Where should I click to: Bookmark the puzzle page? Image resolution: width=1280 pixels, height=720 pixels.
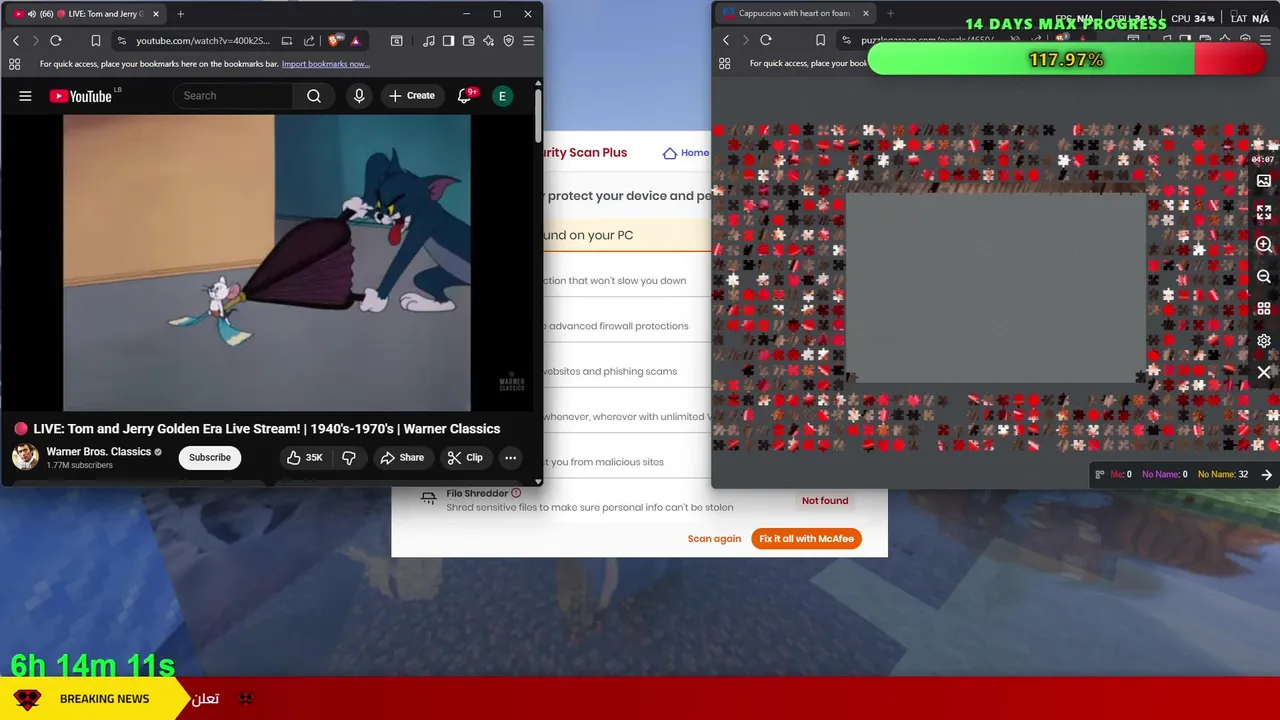[x=820, y=40]
